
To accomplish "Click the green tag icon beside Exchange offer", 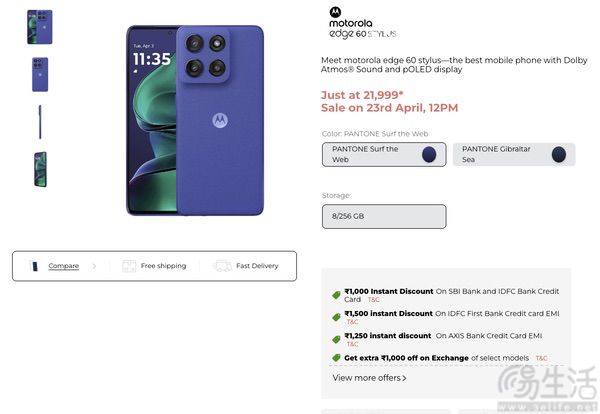I will click(336, 358).
